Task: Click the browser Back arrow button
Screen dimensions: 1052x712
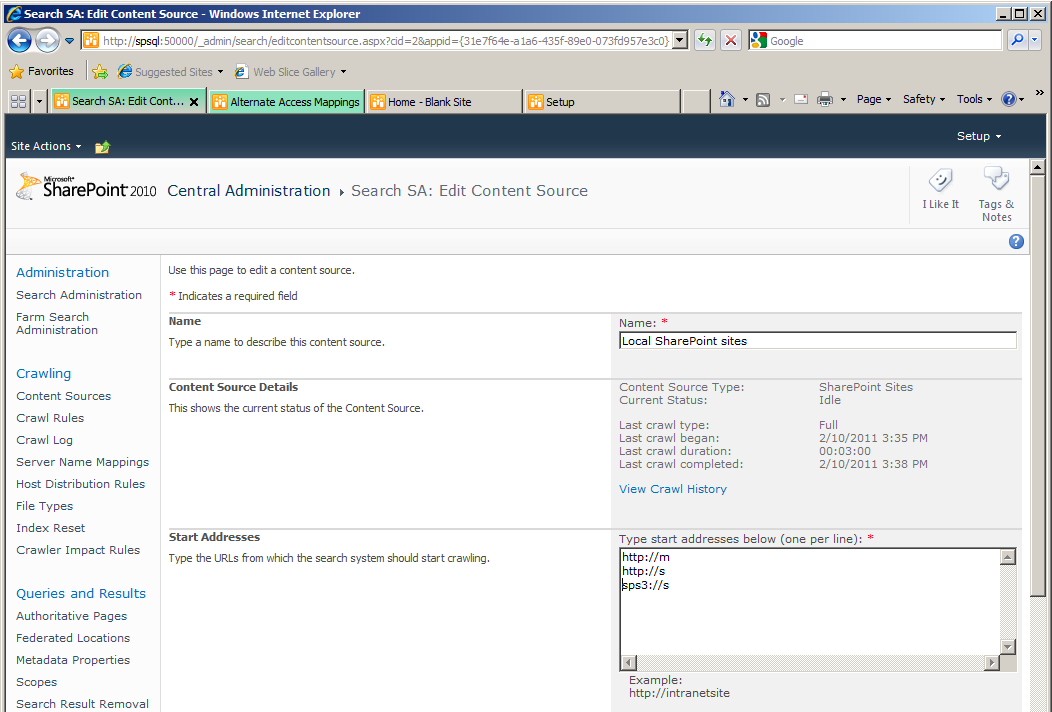Action: tap(19, 41)
